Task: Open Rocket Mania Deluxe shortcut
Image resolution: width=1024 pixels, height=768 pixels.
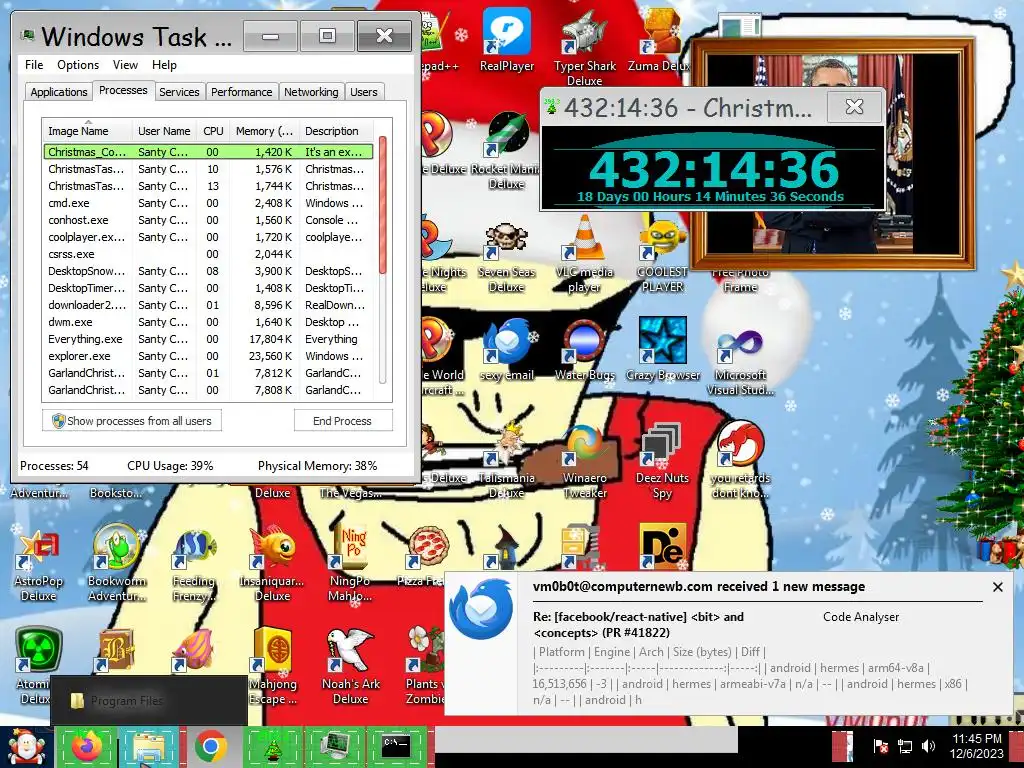Action: point(507,150)
